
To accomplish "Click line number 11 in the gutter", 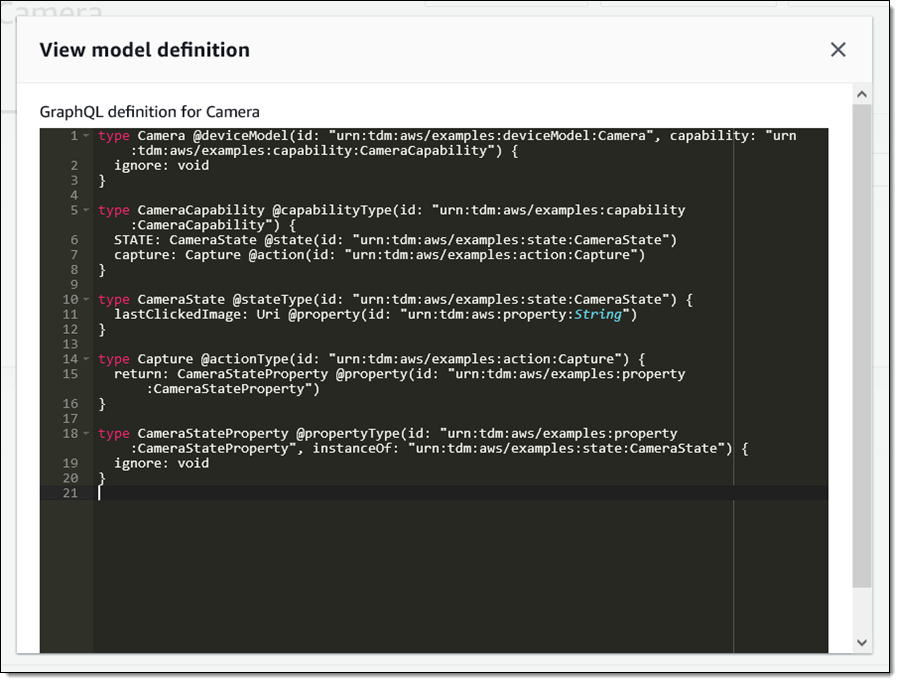I will [x=70, y=314].
